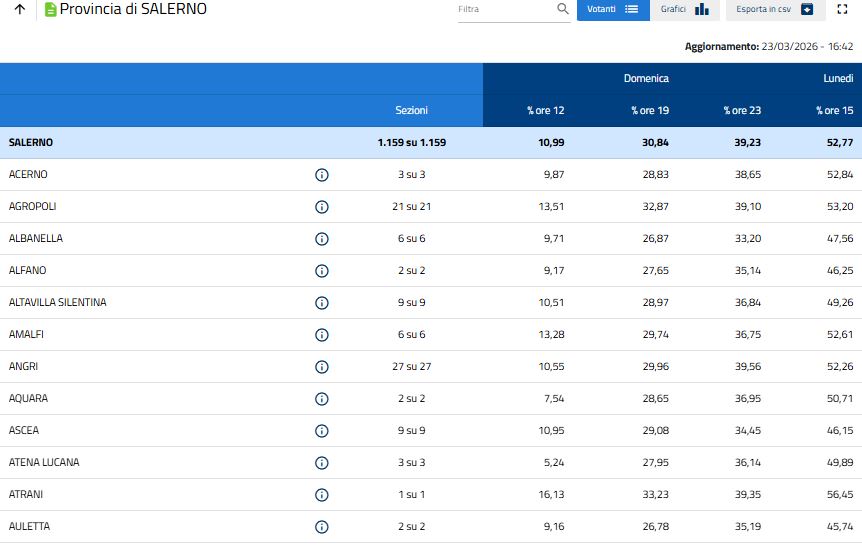Toggle fullscreen view icon
The image size is (862, 545).
[843, 9]
